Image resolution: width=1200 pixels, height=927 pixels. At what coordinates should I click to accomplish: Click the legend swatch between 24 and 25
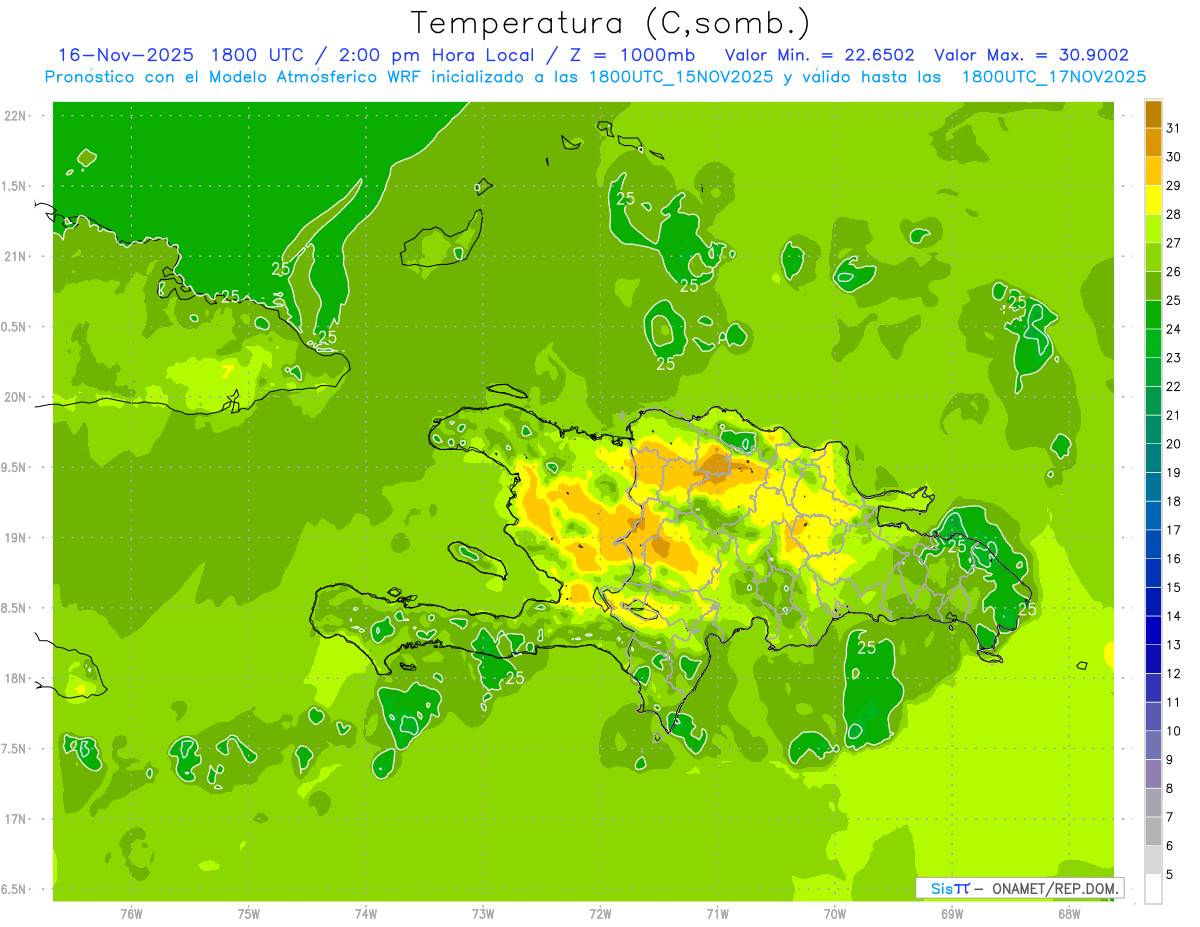point(1153,315)
